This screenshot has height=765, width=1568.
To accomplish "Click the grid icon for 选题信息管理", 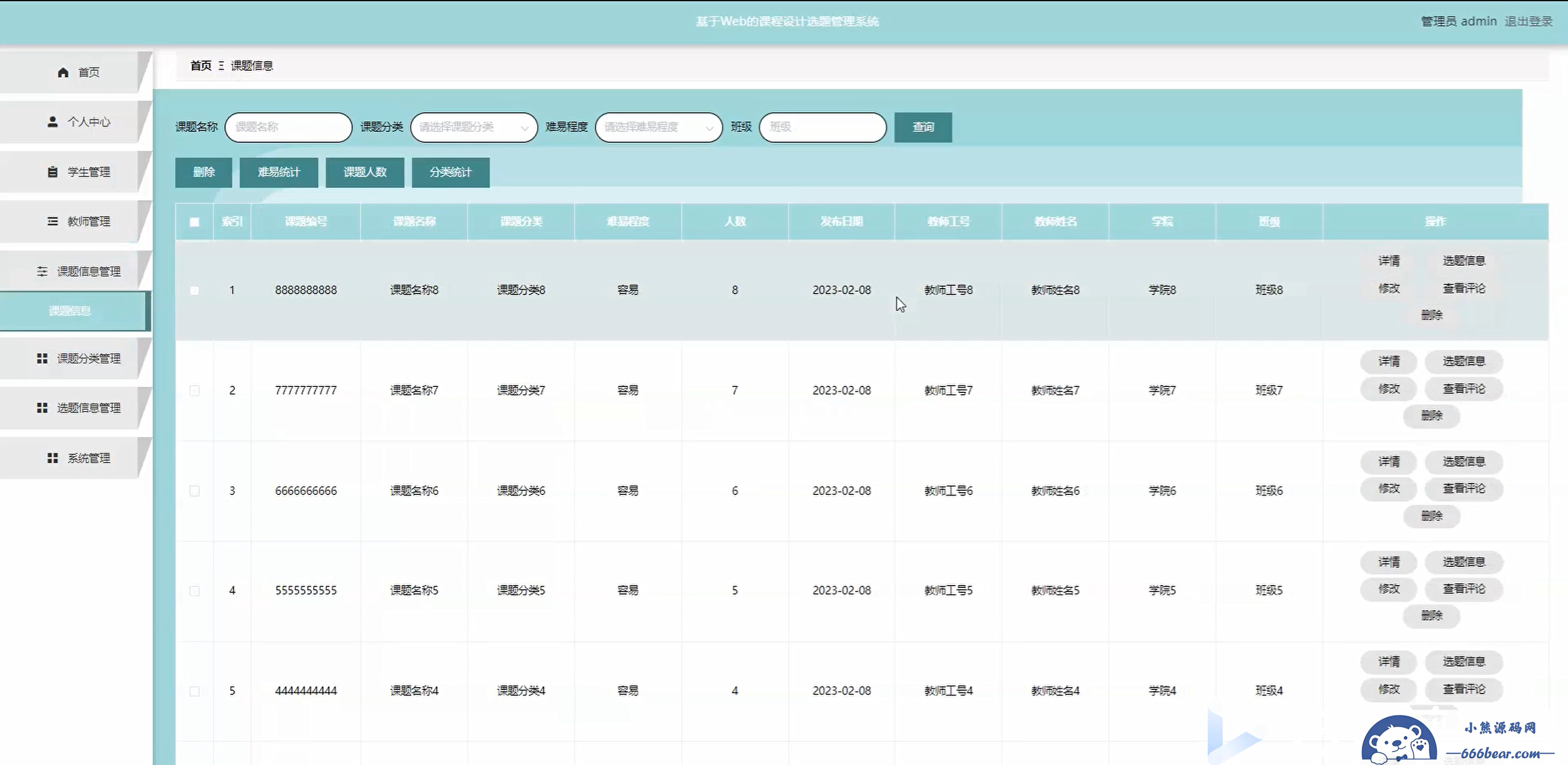I will (x=42, y=407).
